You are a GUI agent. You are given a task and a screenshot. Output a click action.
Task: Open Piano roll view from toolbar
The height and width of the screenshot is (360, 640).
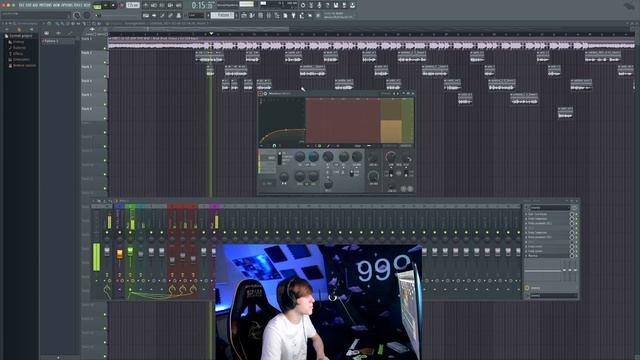click(252, 16)
